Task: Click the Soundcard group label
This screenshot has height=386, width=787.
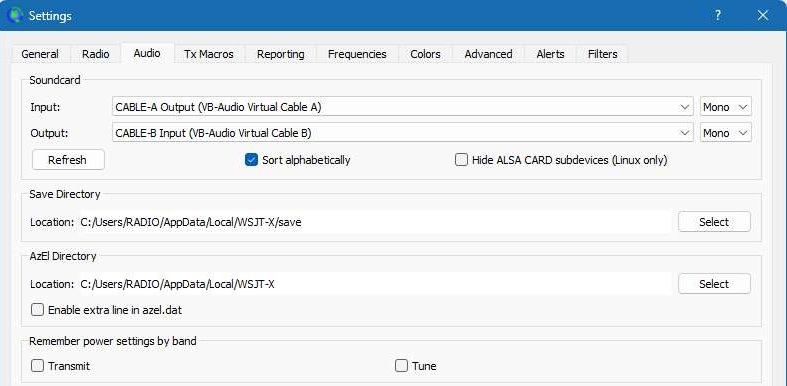Action: coord(55,80)
